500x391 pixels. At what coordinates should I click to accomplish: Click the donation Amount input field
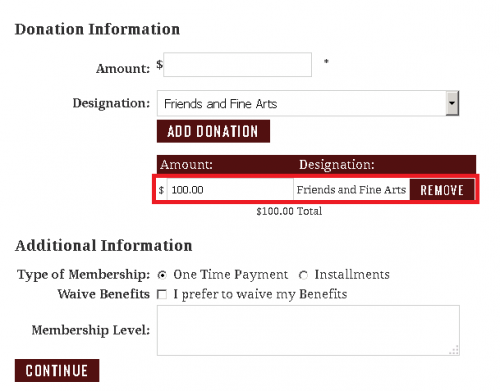tap(237, 65)
